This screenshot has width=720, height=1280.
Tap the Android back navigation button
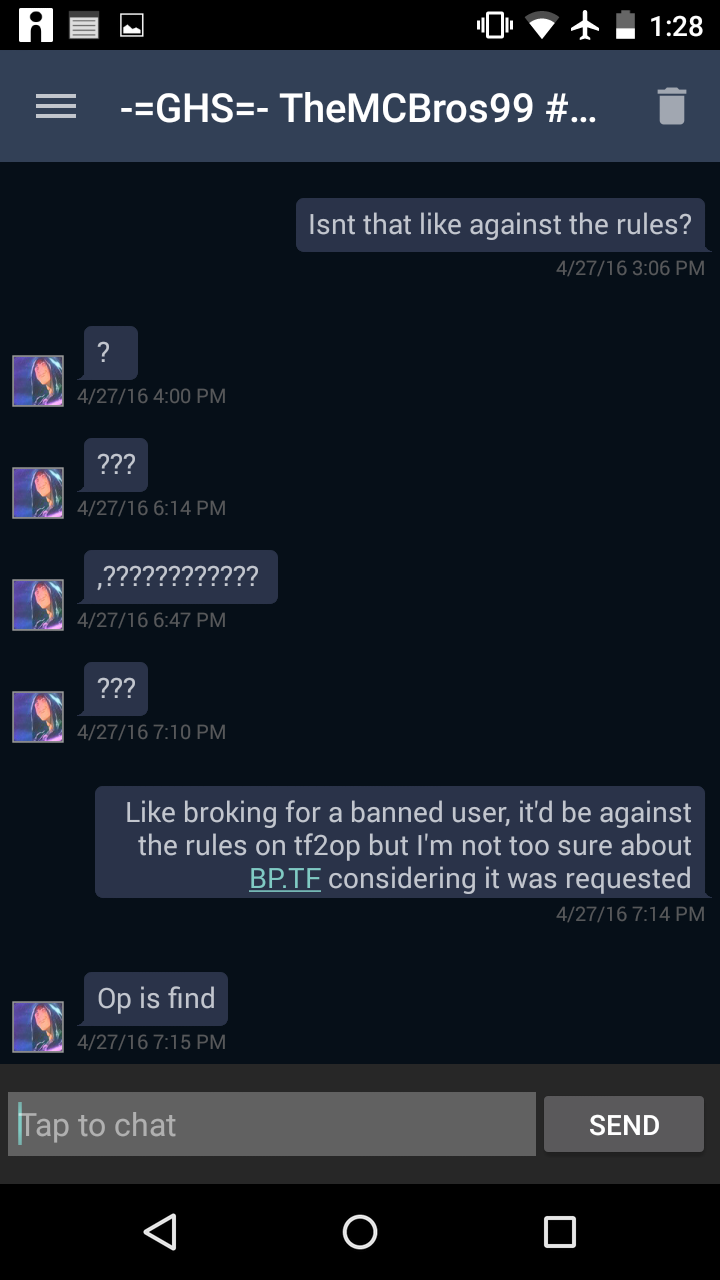[x=160, y=1232]
